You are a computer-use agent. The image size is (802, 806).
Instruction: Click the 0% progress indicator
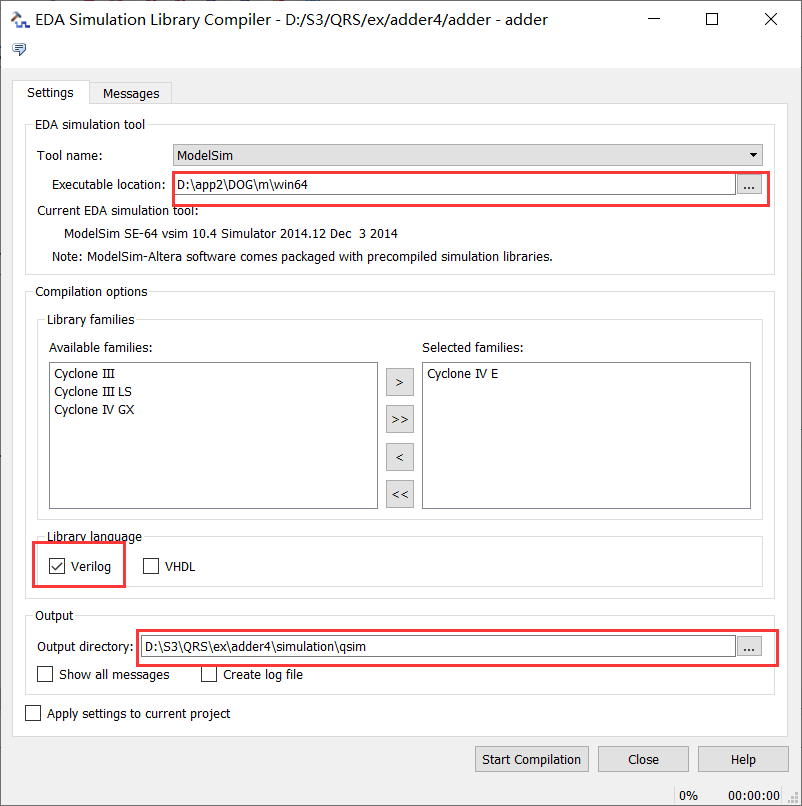(x=688, y=796)
